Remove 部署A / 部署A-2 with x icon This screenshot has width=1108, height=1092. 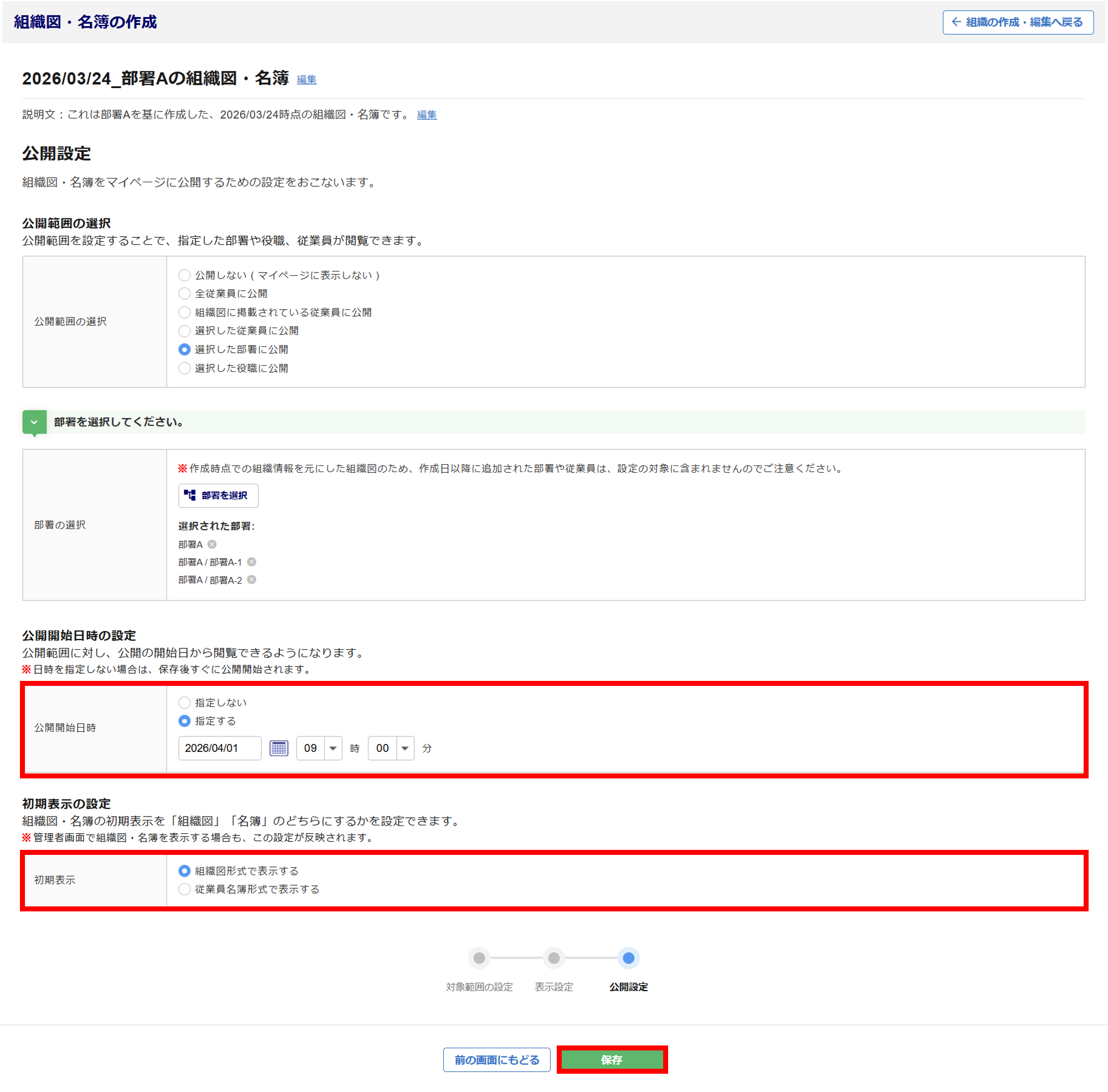[x=252, y=580]
